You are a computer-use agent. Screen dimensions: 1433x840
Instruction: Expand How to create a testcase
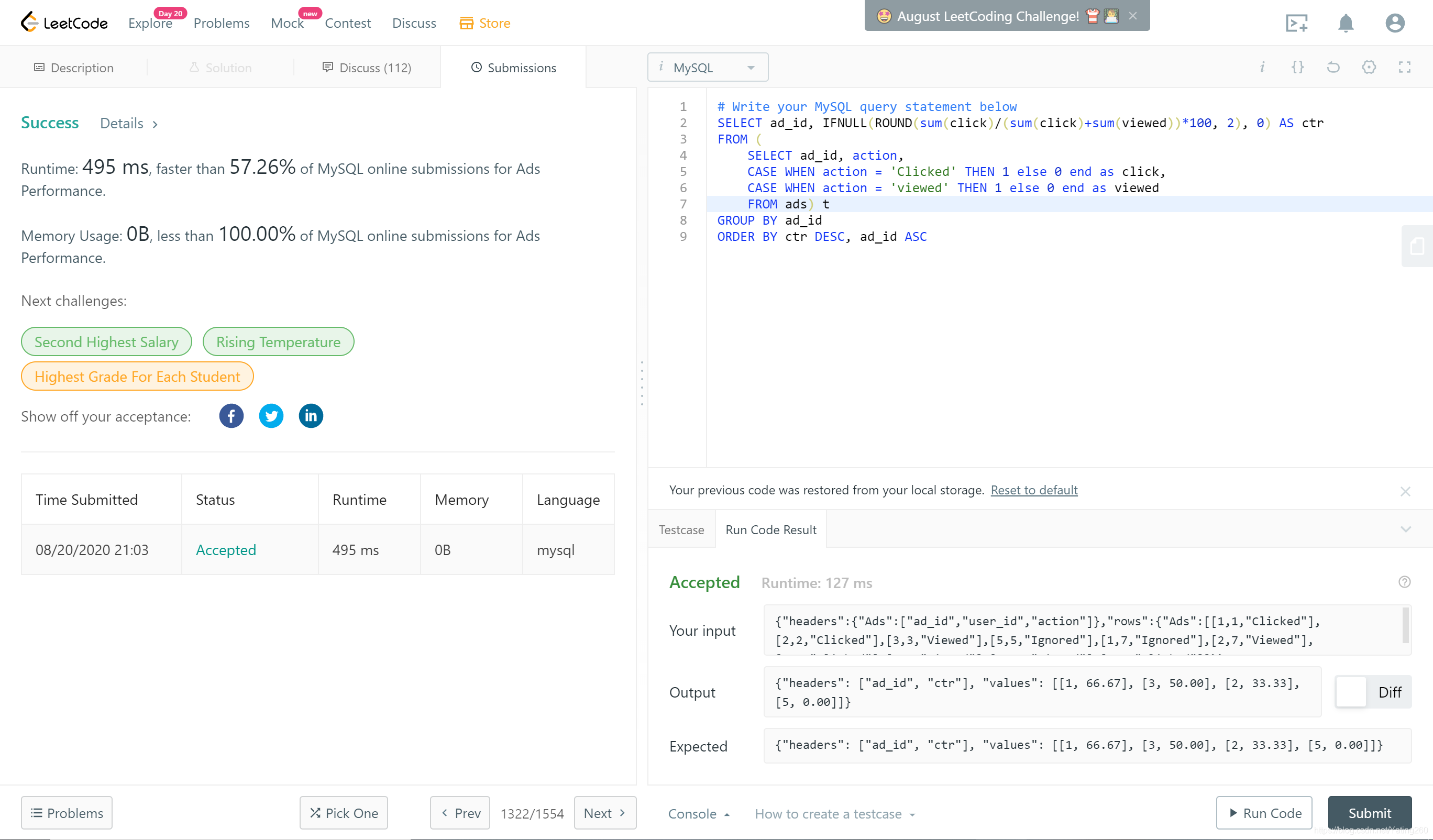[x=834, y=814]
